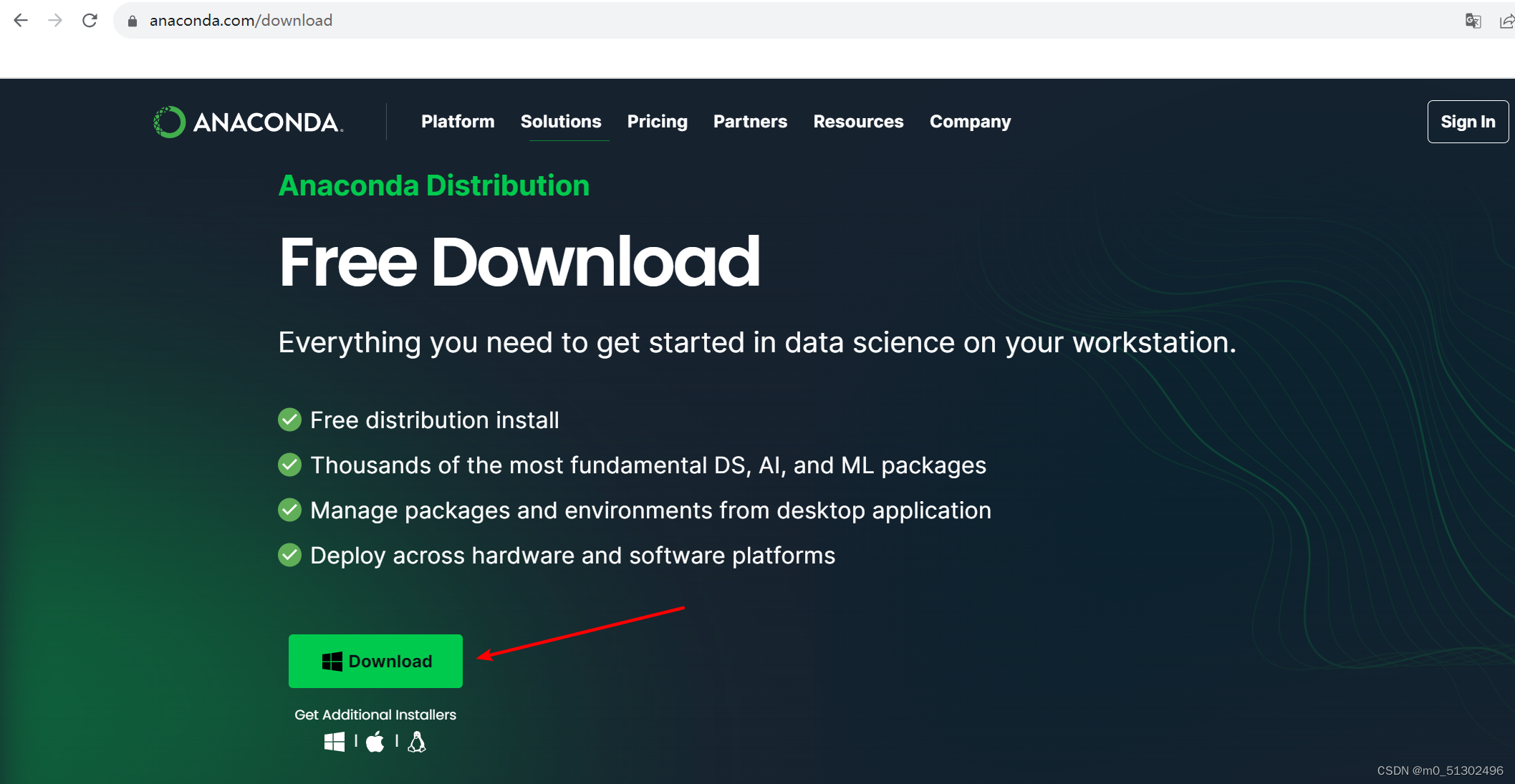
Task: Click the Sign In button
Action: point(1469,122)
